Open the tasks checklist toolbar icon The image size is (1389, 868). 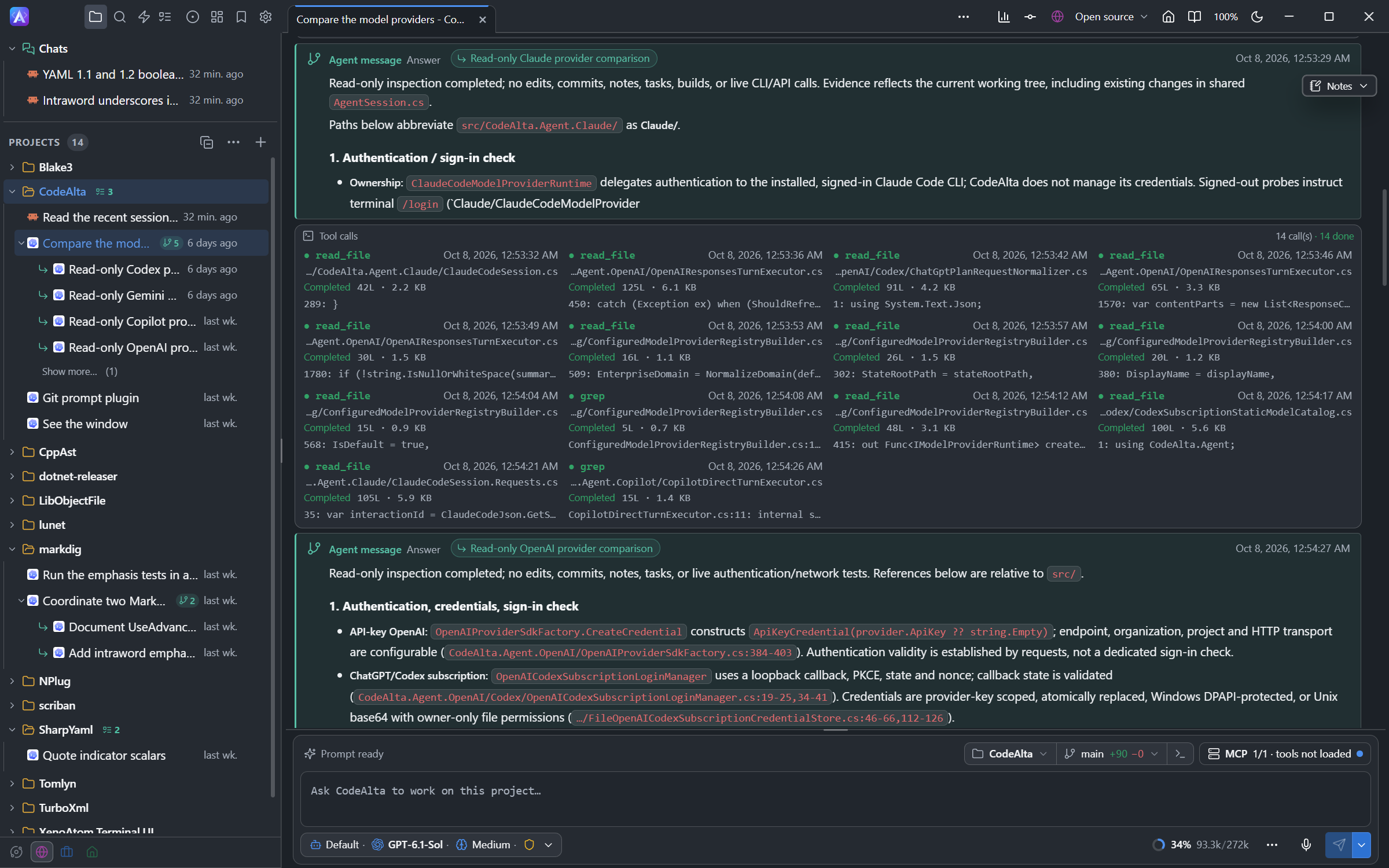(x=166, y=17)
